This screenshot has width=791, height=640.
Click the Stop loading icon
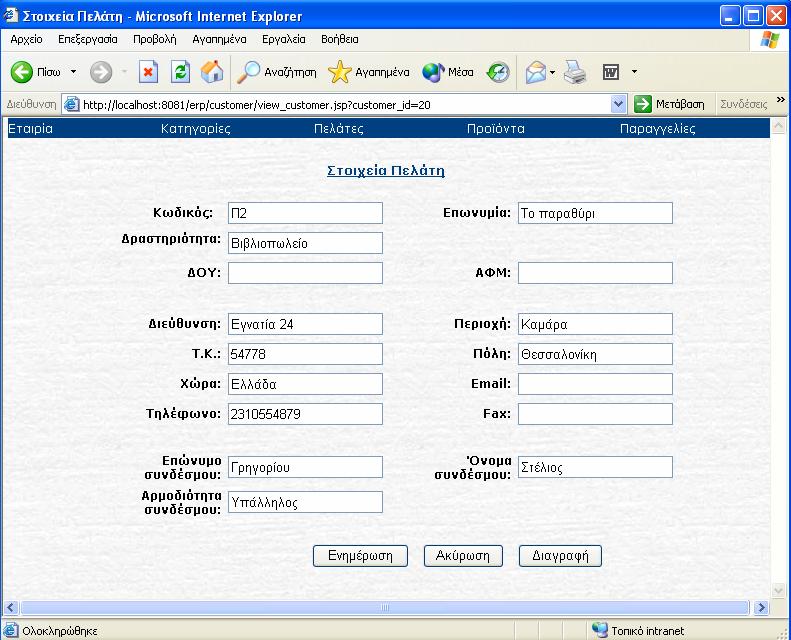(148, 72)
